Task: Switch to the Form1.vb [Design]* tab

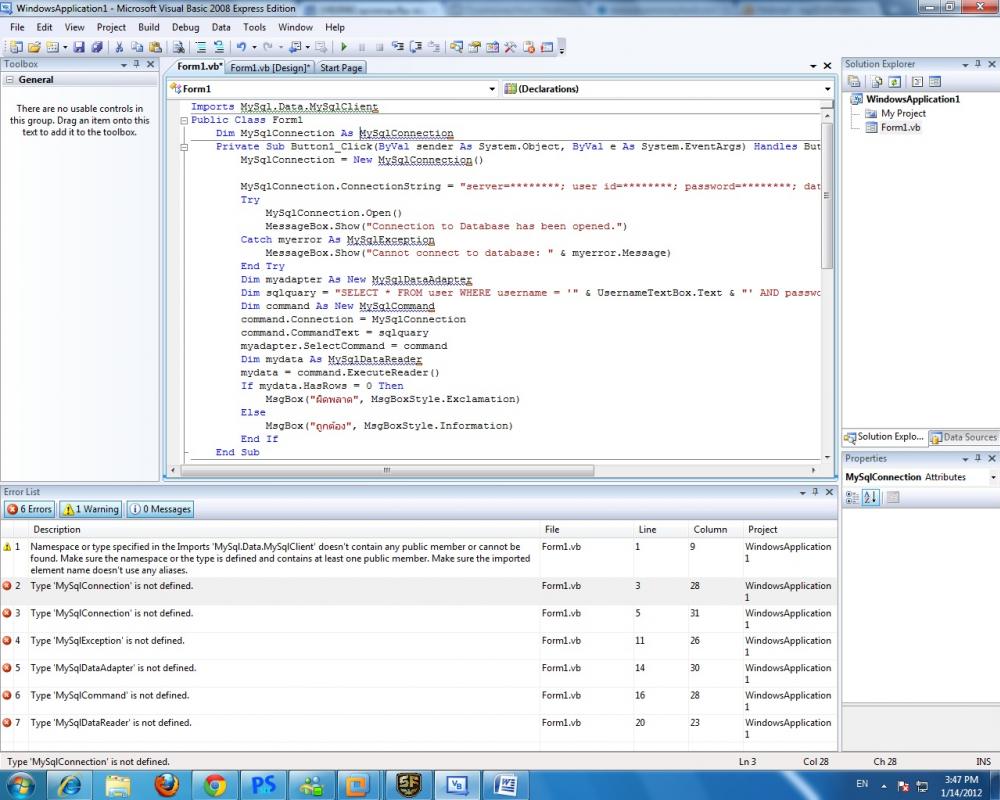Action: click(270, 68)
